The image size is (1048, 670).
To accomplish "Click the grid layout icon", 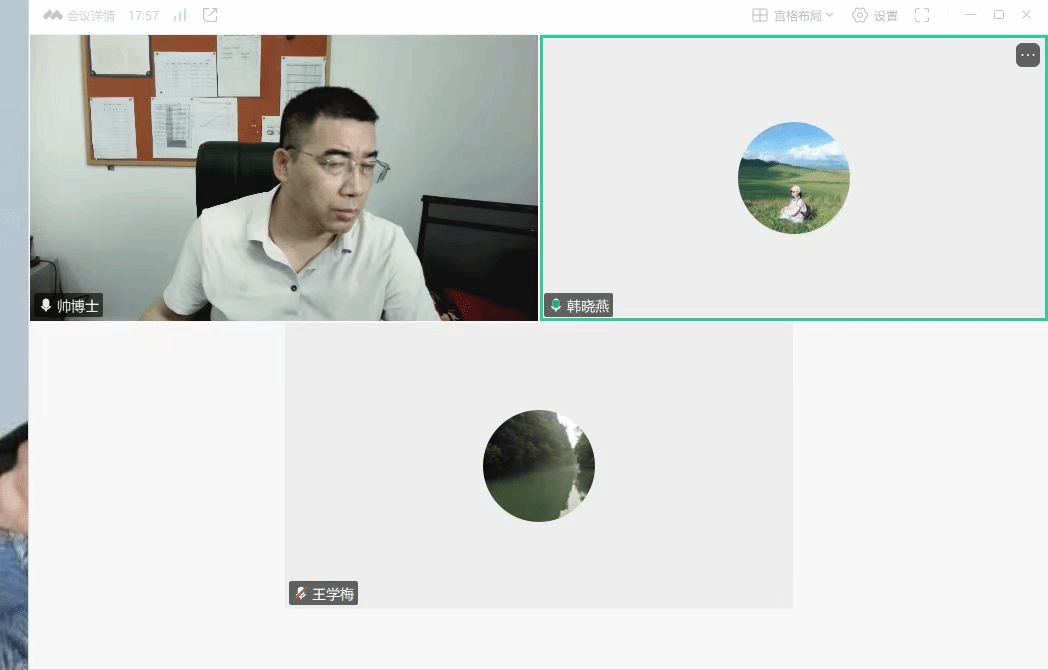I will point(760,16).
